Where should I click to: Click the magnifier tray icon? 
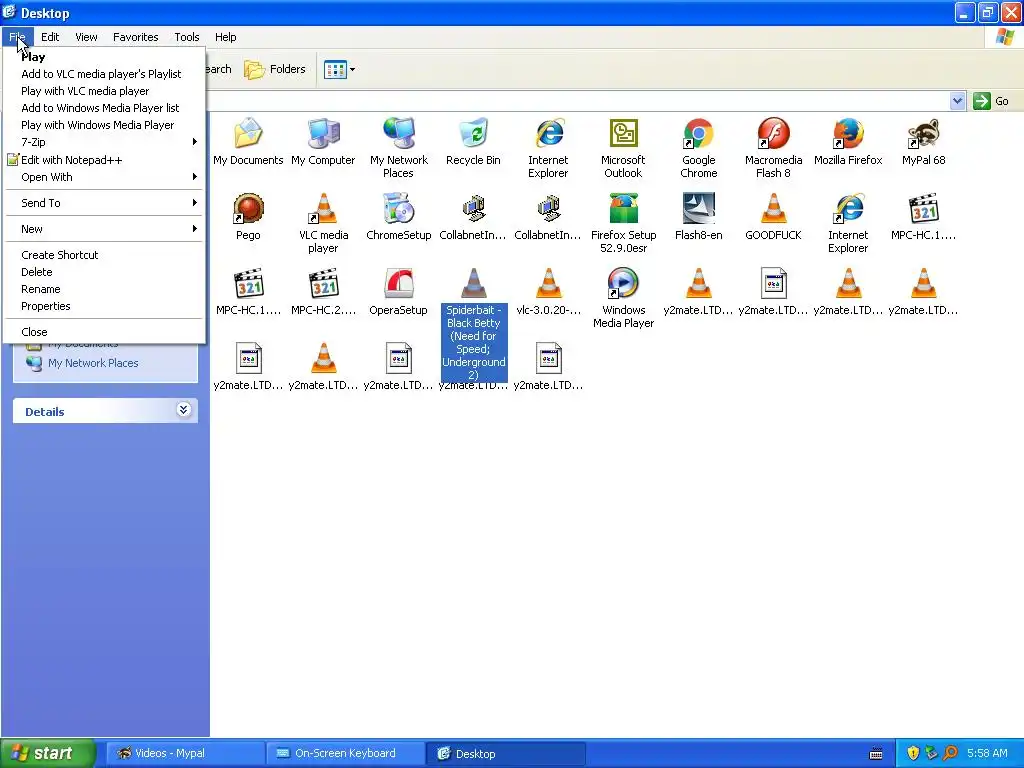950,753
